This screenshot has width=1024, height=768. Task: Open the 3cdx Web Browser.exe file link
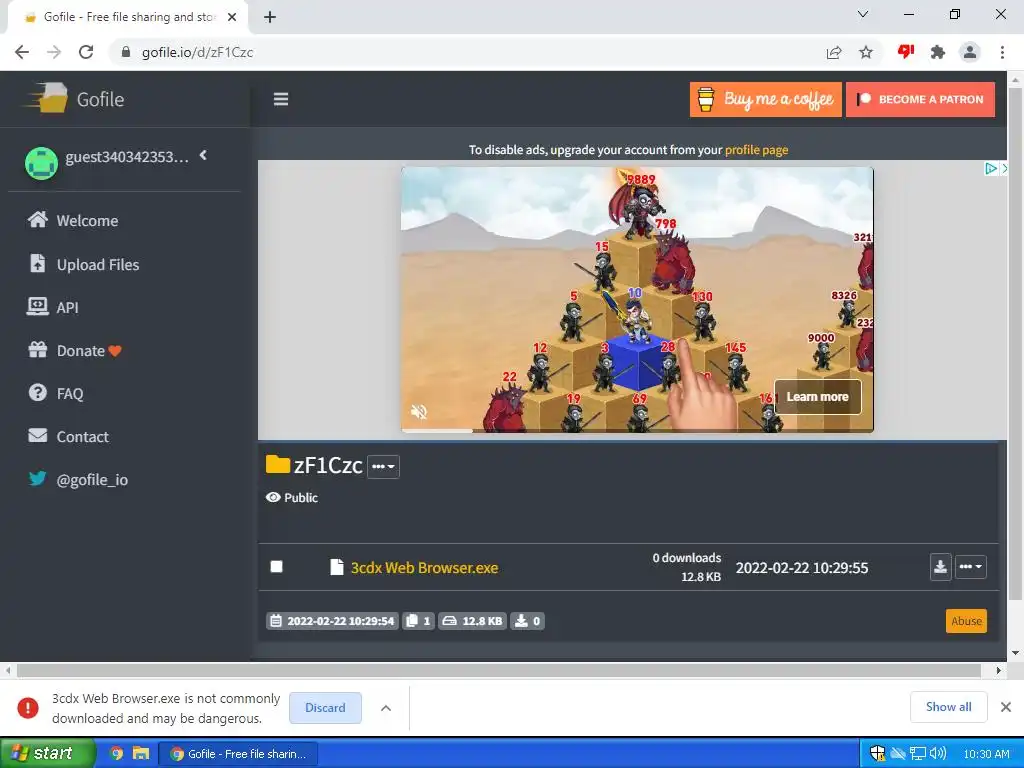pos(424,568)
